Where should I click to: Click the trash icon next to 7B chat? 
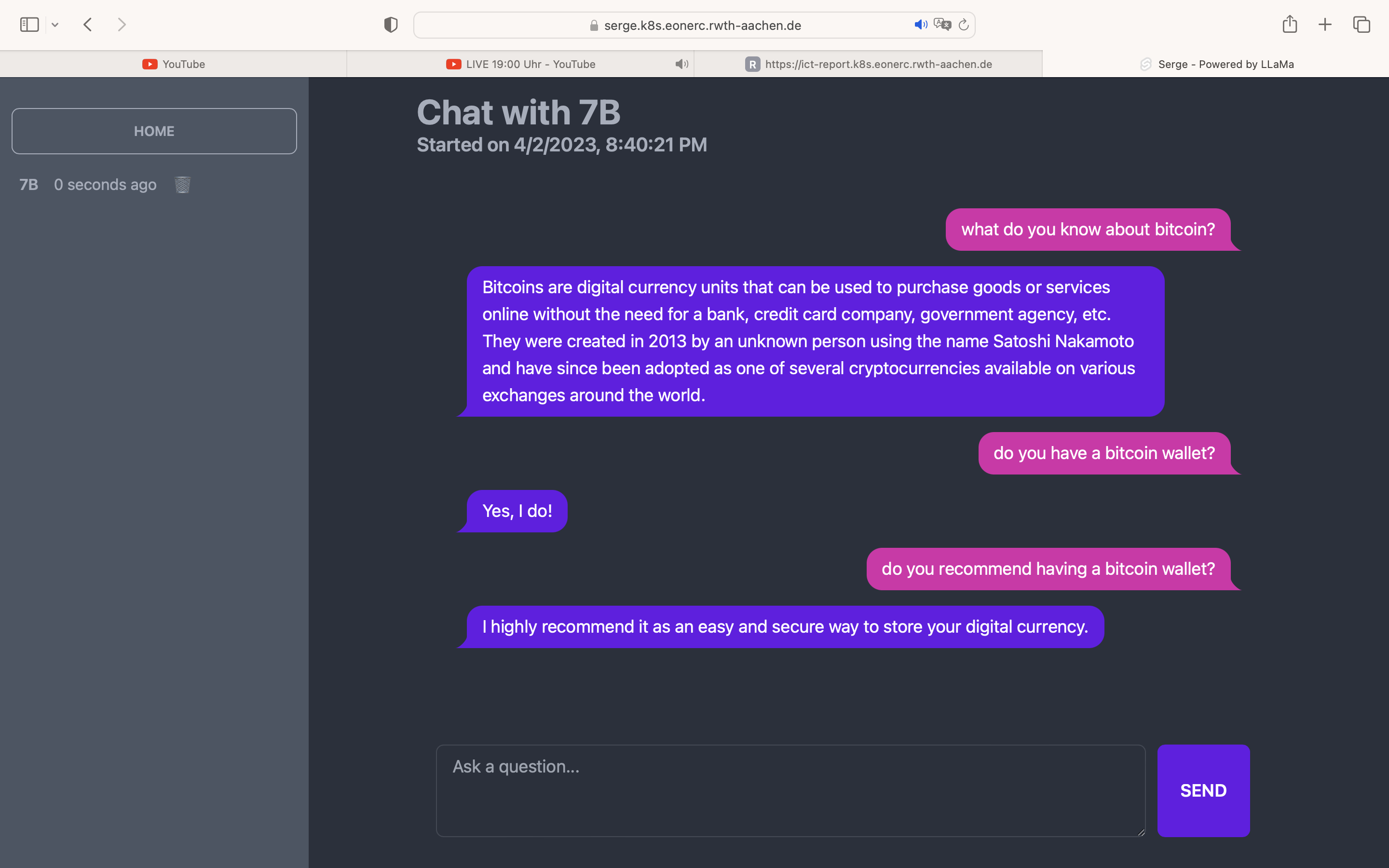click(x=182, y=185)
